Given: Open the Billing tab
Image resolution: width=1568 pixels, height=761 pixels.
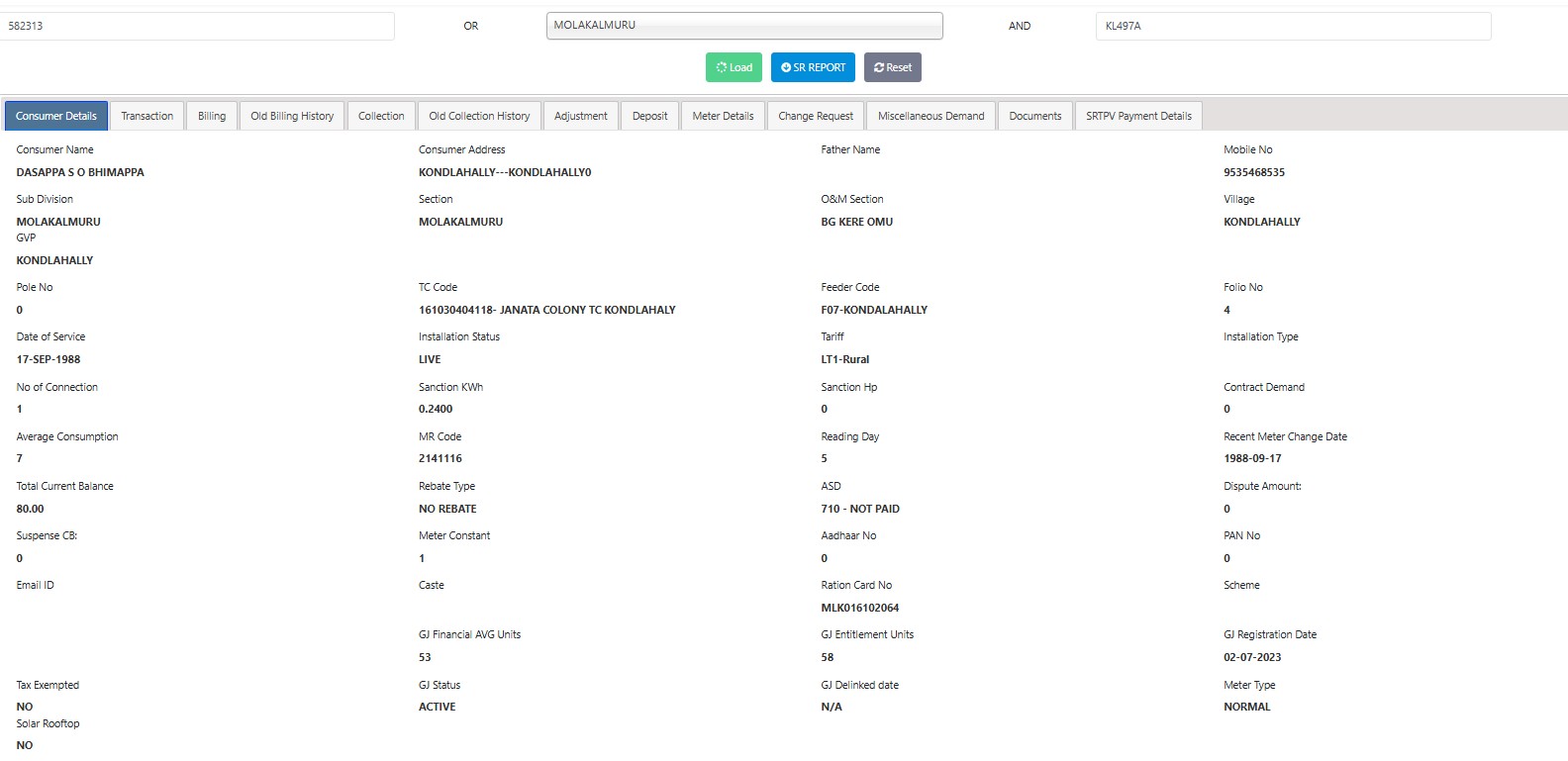Looking at the screenshot, I should click(x=211, y=116).
